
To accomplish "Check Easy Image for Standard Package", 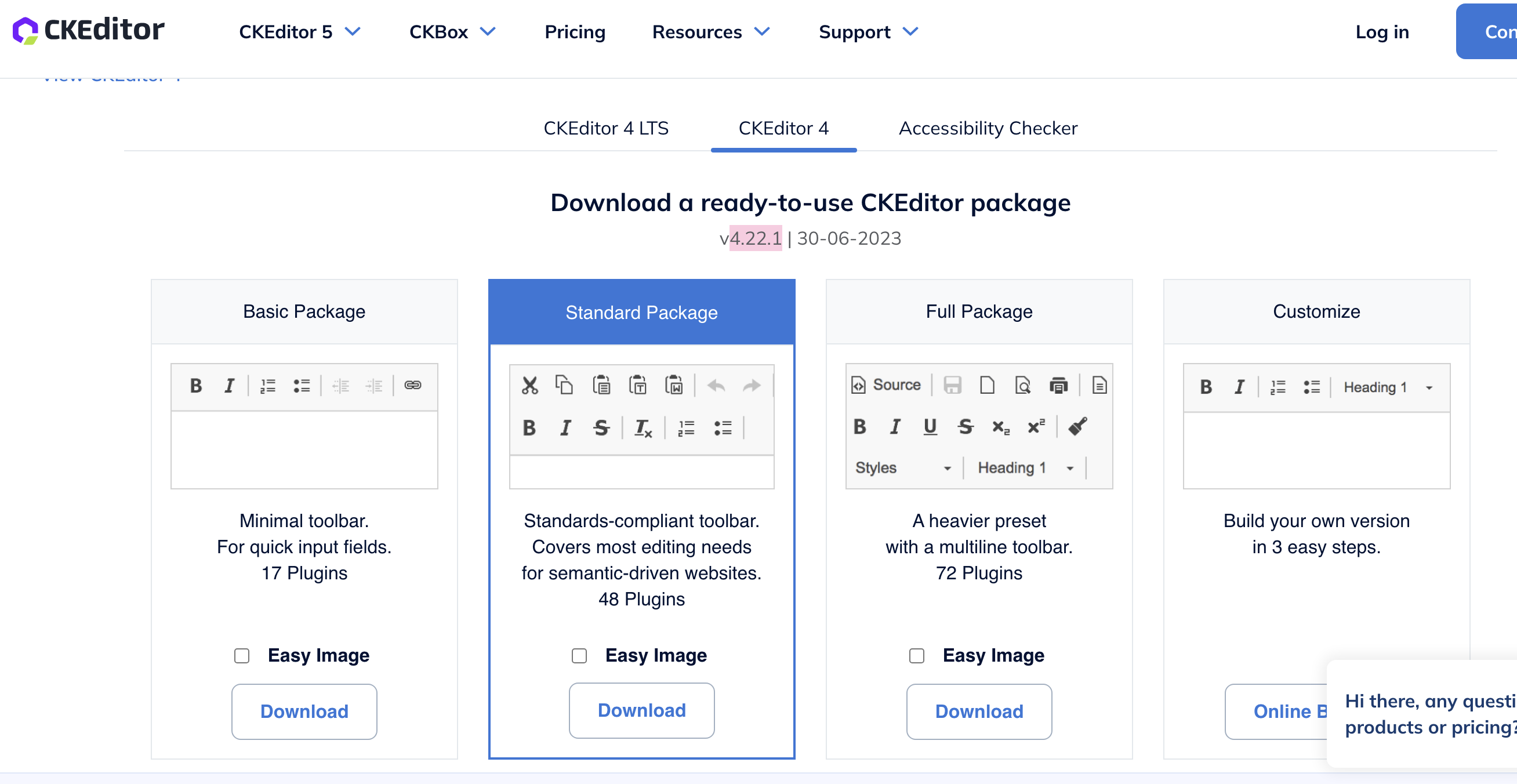I will pyautogui.click(x=579, y=656).
